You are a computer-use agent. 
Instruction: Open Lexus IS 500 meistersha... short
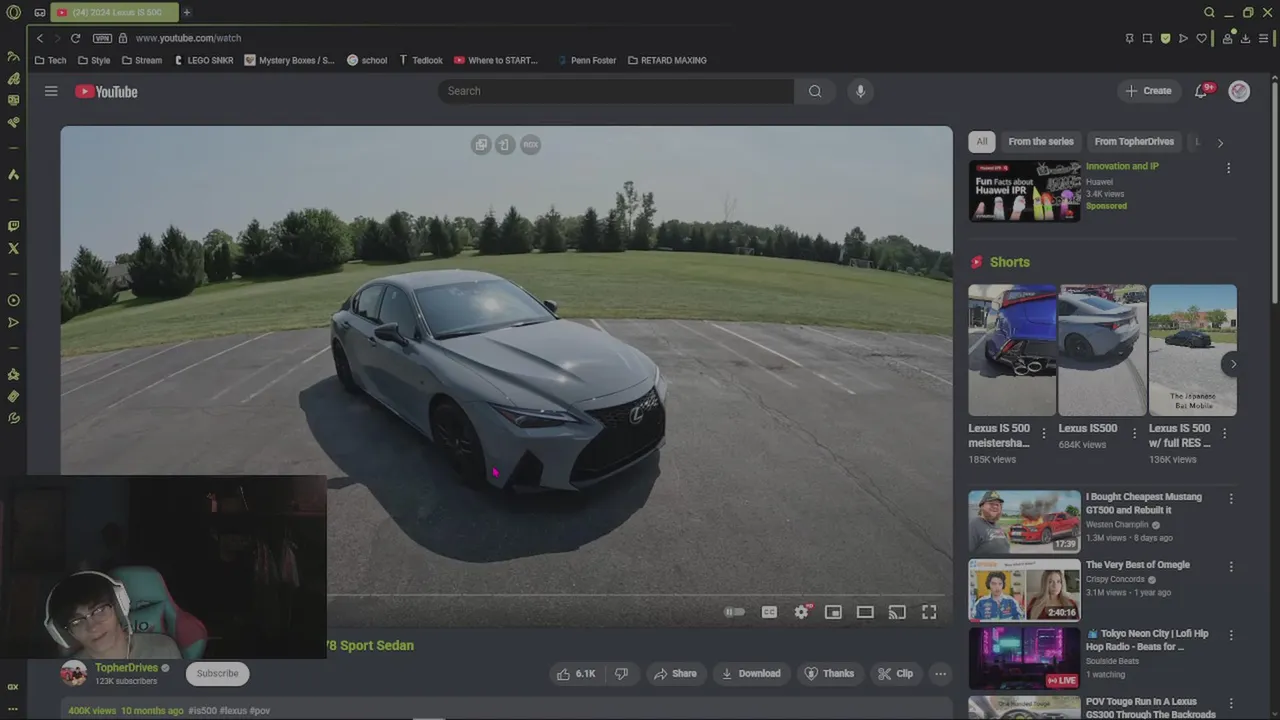pos(1012,350)
